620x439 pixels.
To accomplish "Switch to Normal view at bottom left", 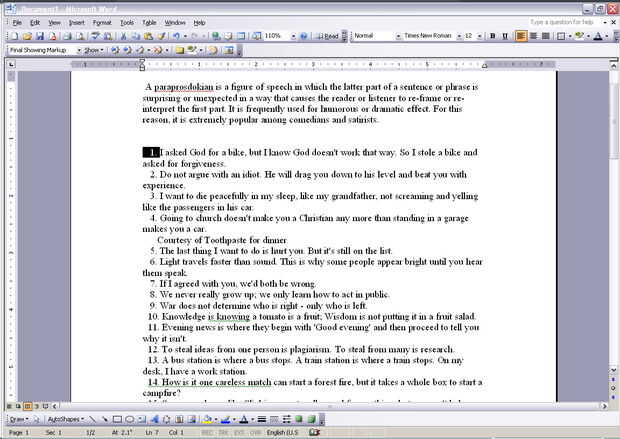I will pyautogui.click(x=9, y=406).
